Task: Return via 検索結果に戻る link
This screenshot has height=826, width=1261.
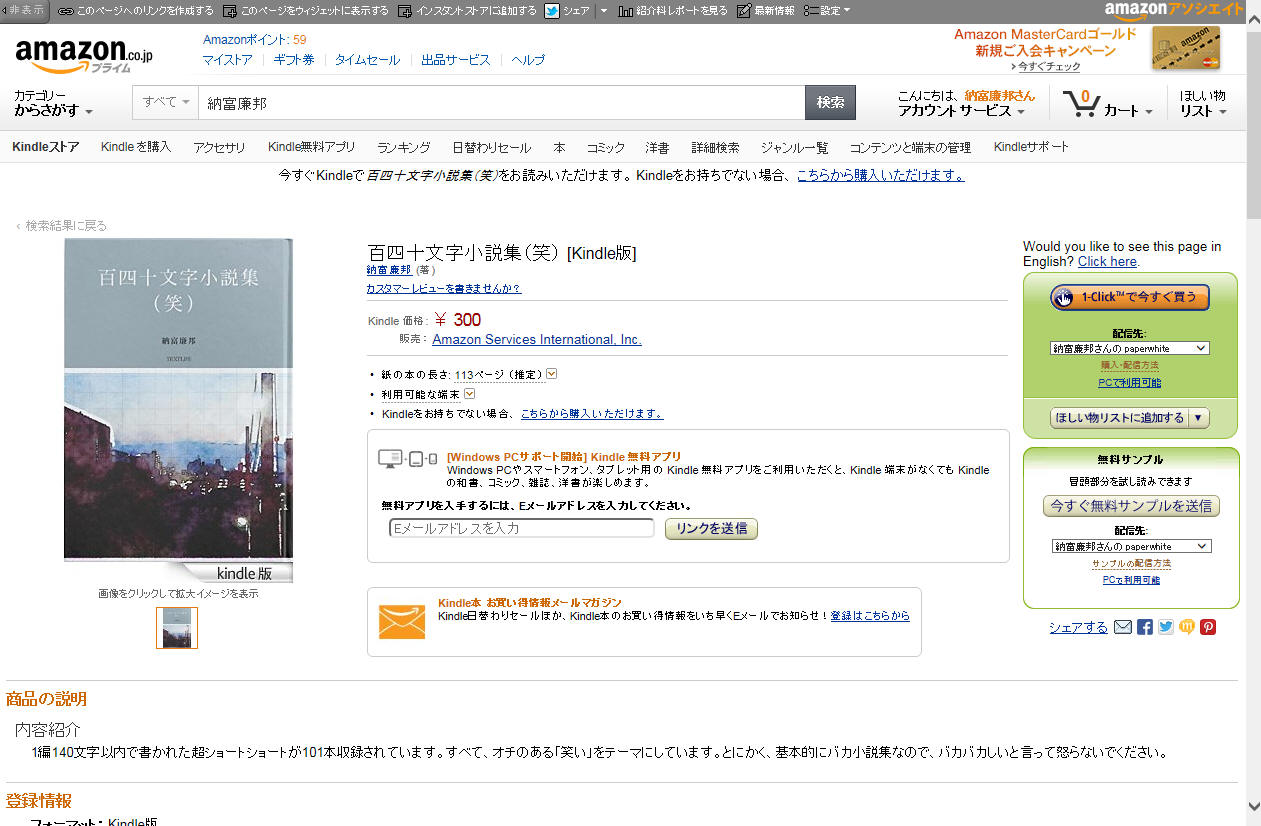Action: (62, 226)
